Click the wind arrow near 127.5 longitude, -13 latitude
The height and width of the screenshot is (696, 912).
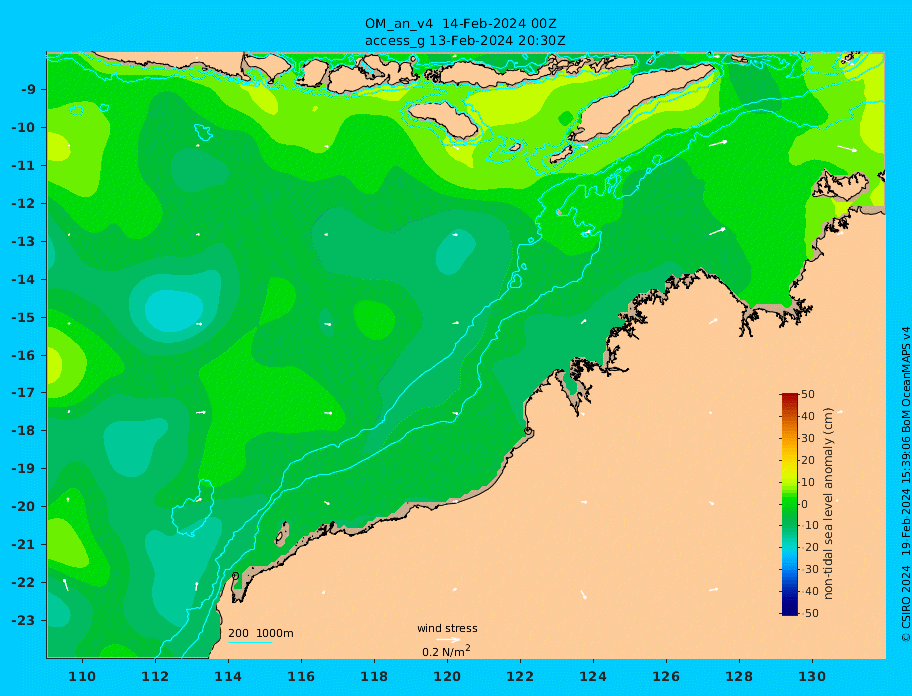pos(717,231)
